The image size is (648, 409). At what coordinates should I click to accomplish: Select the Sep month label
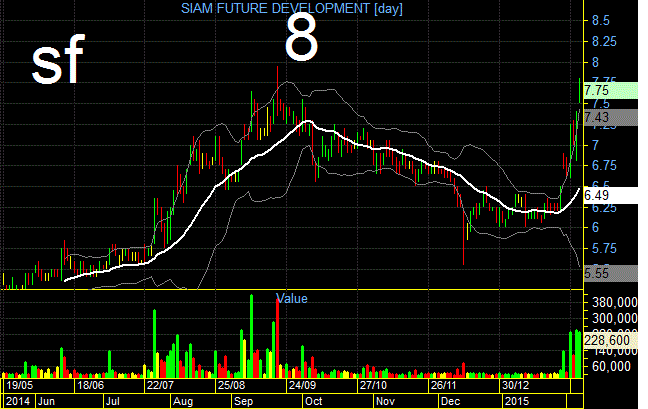click(x=243, y=401)
